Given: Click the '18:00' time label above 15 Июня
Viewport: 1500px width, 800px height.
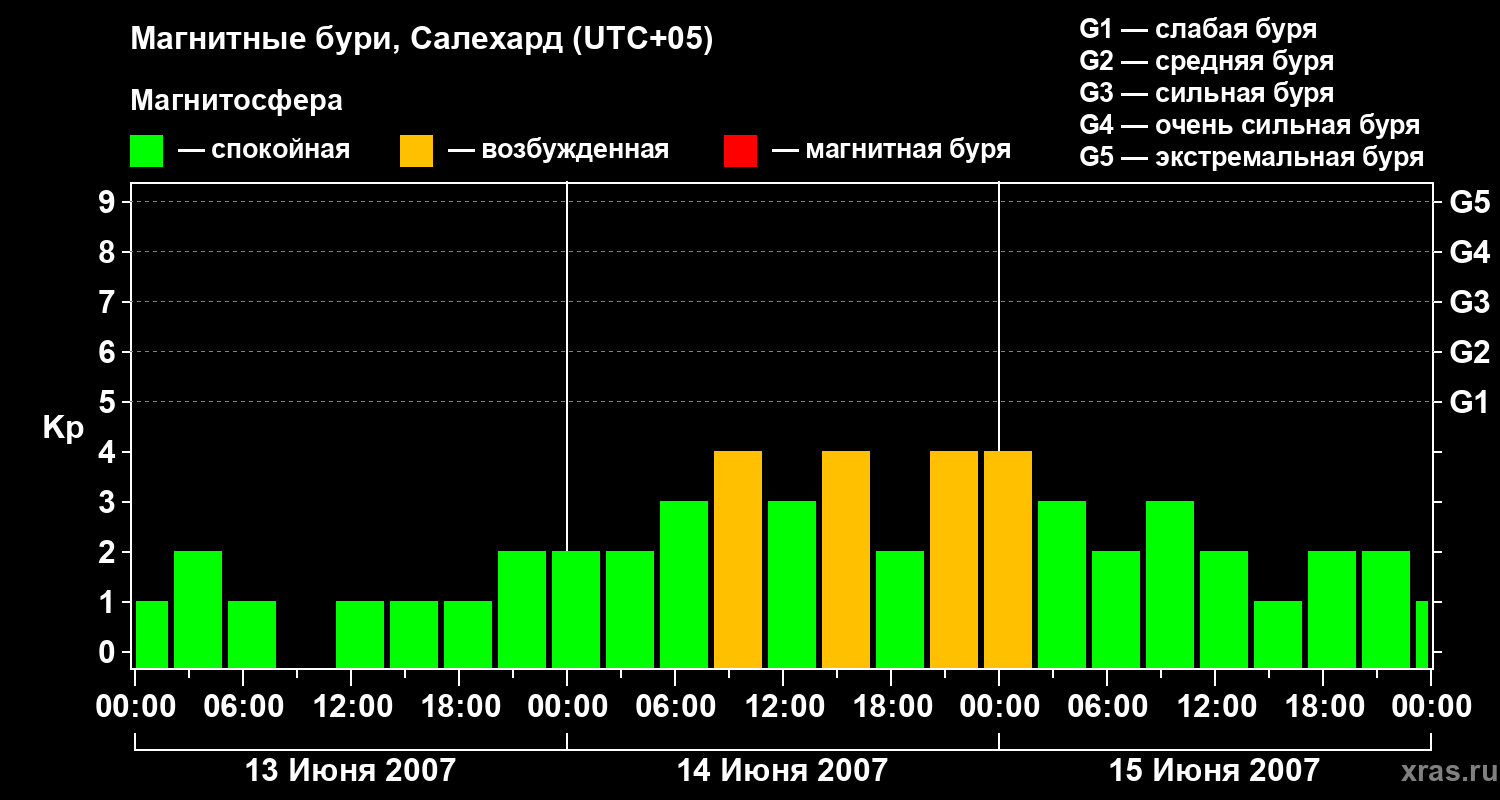Looking at the screenshot, I should (1323, 707).
